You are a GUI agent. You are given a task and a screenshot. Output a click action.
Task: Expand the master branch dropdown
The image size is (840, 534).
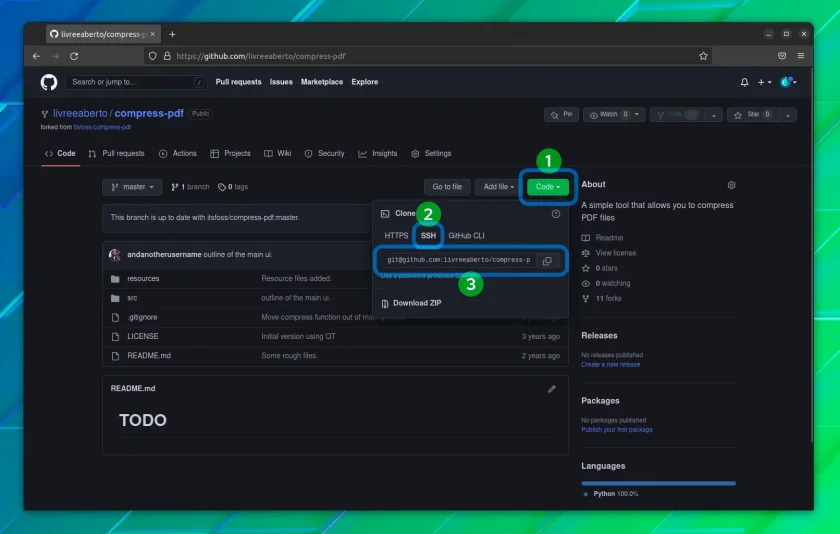tap(132, 187)
